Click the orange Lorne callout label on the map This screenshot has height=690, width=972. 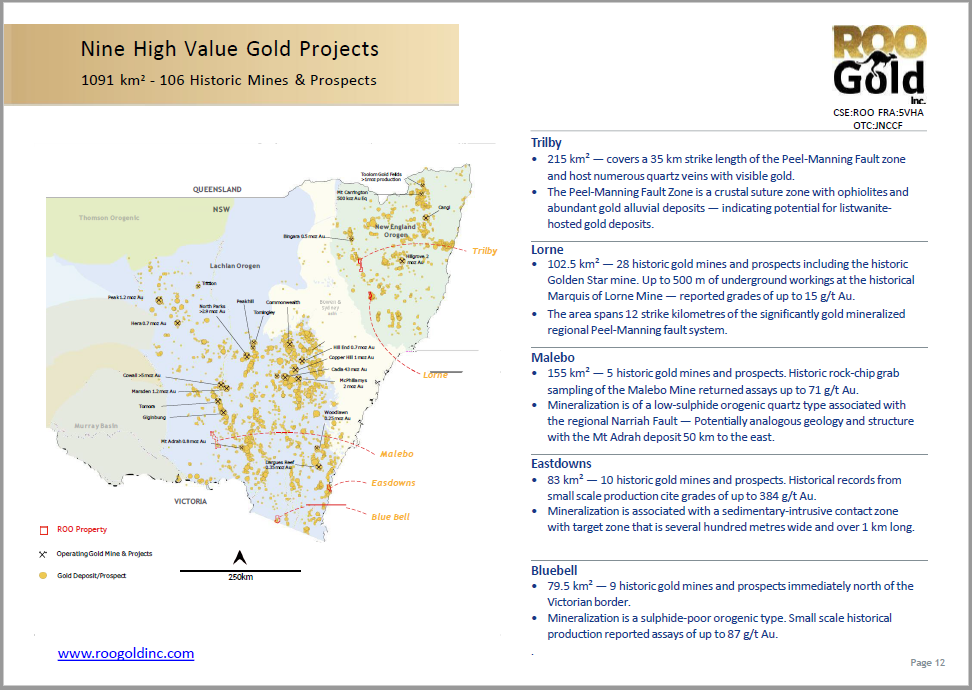click(x=435, y=375)
